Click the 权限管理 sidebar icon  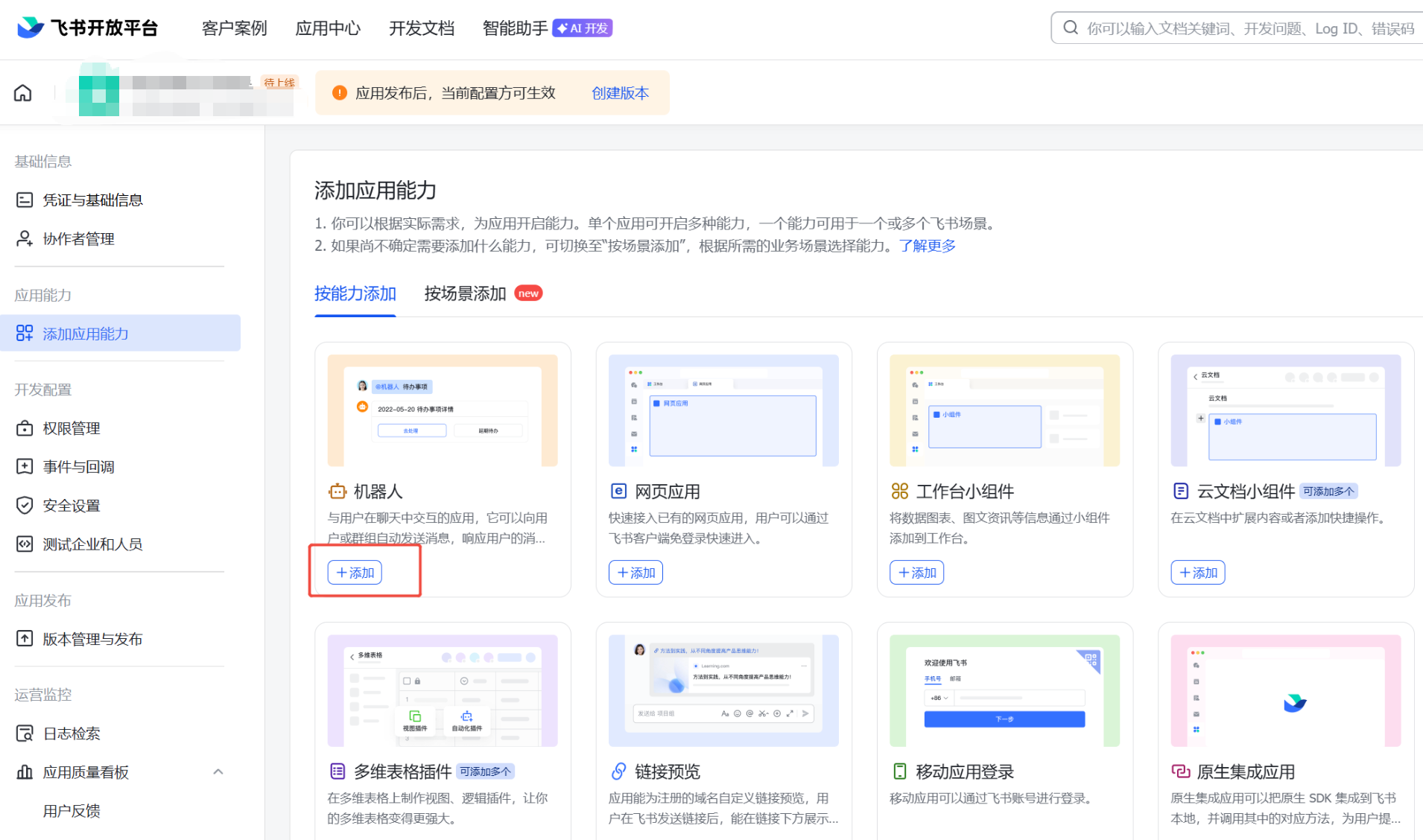(25, 428)
